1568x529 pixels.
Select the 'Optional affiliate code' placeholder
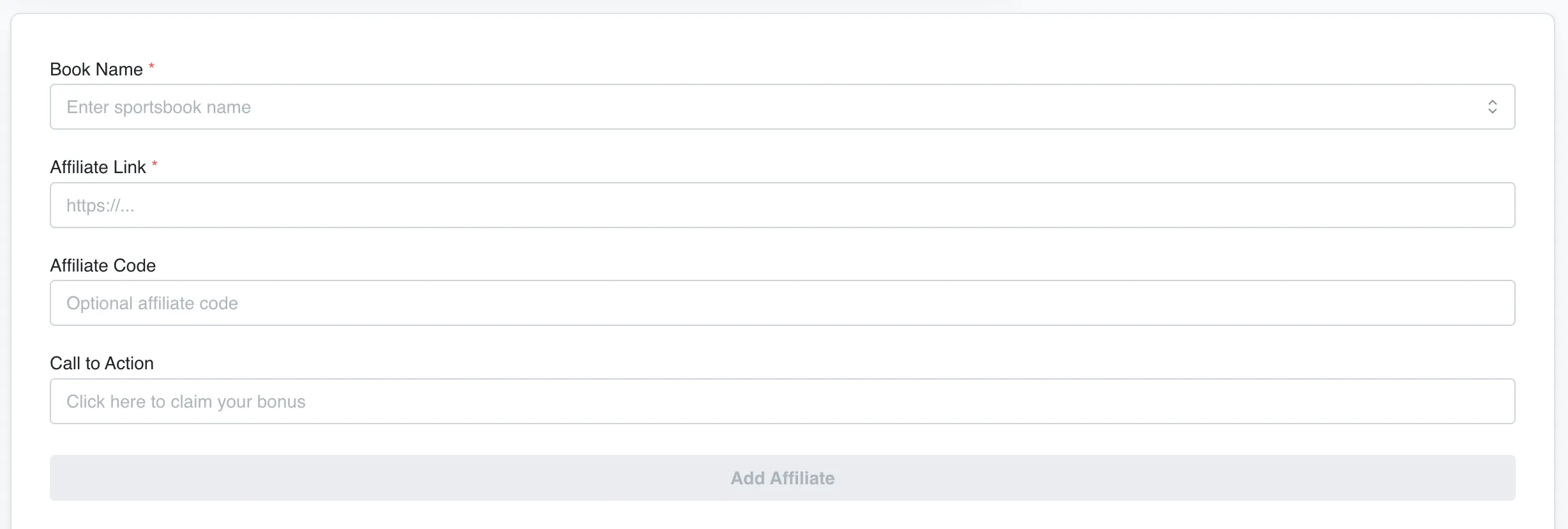tap(152, 303)
